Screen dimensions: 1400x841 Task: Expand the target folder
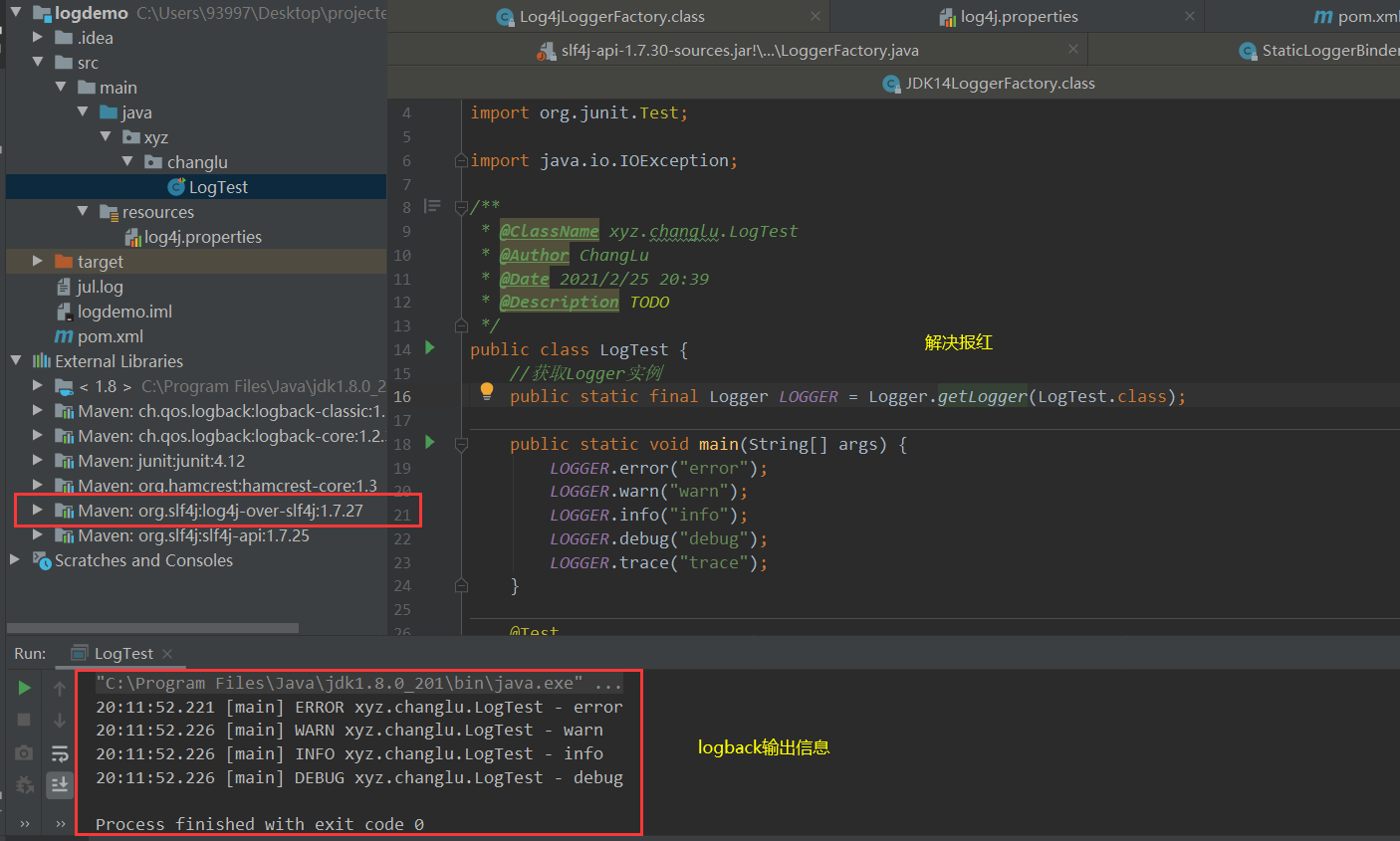[x=38, y=261]
